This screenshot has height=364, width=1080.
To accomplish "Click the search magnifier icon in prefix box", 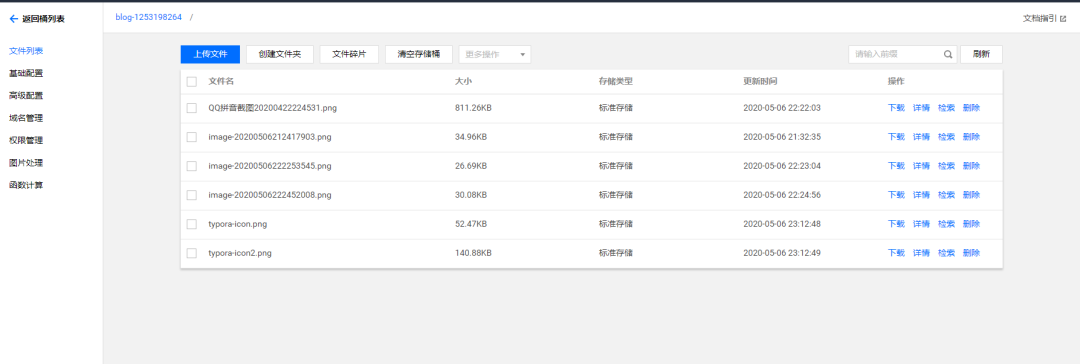I will 948,54.
